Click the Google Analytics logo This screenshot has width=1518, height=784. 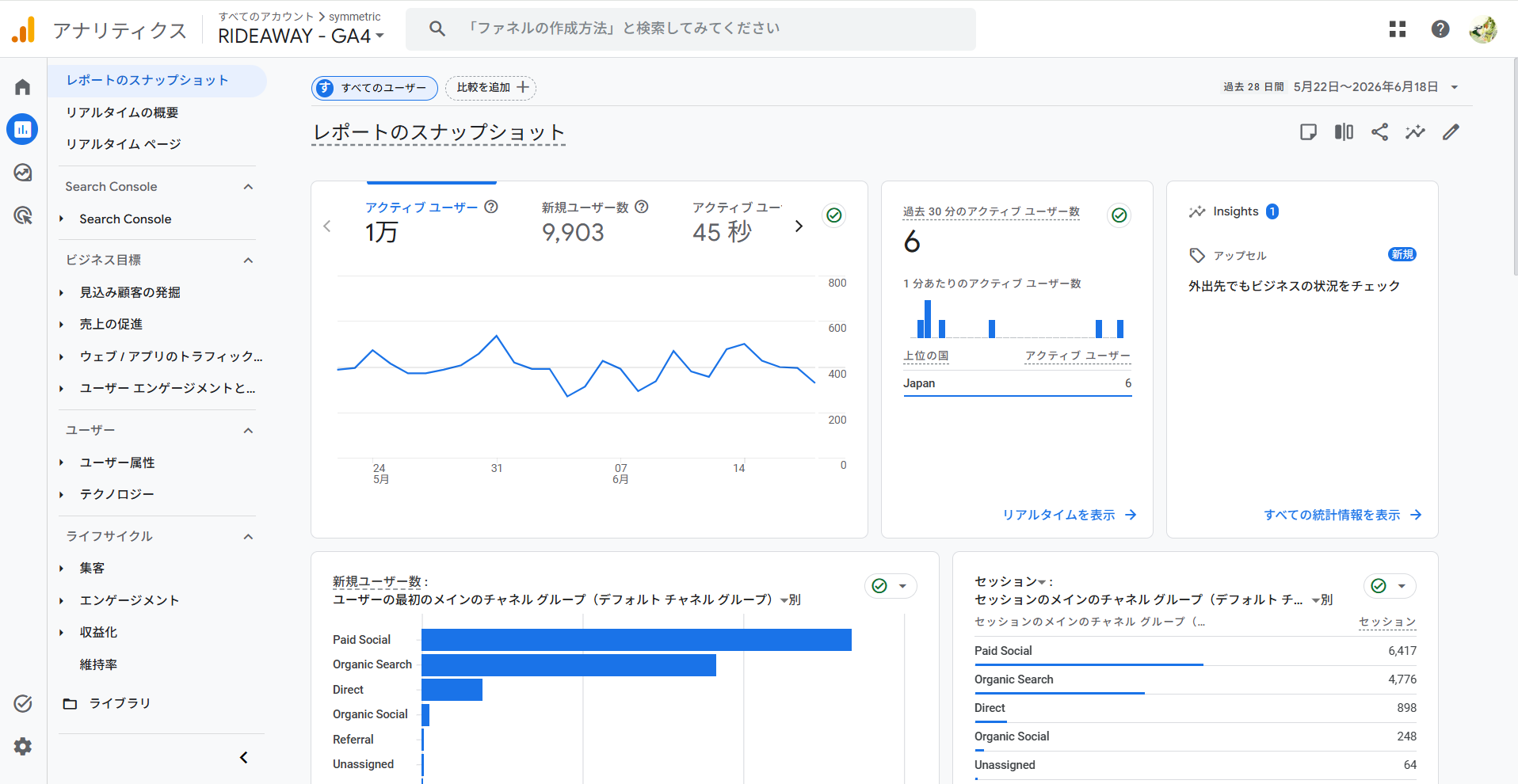[24, 30]
